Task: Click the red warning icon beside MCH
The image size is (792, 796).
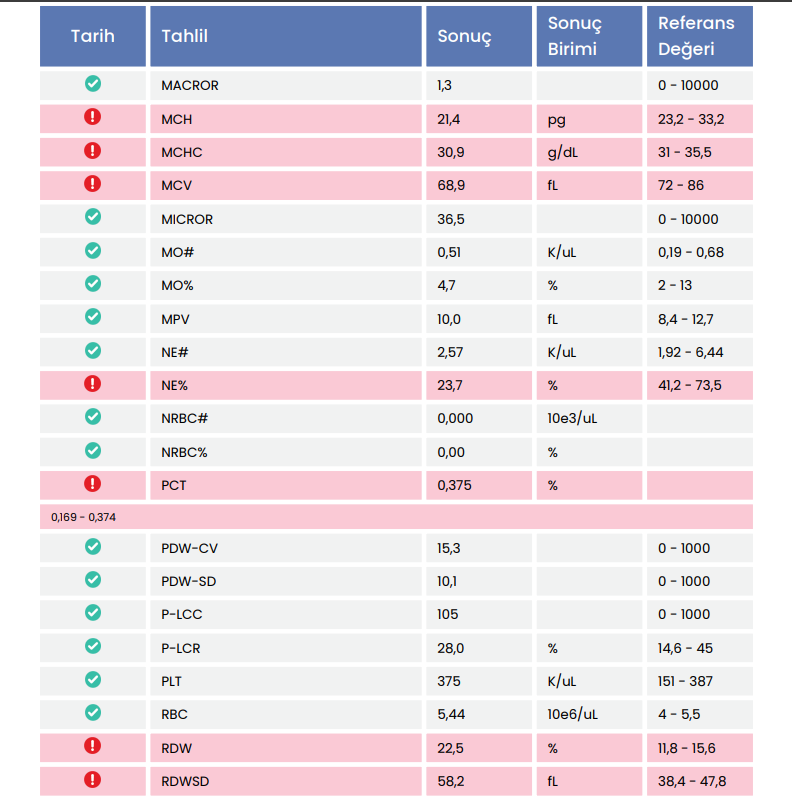Action: (x=93, y=118)
